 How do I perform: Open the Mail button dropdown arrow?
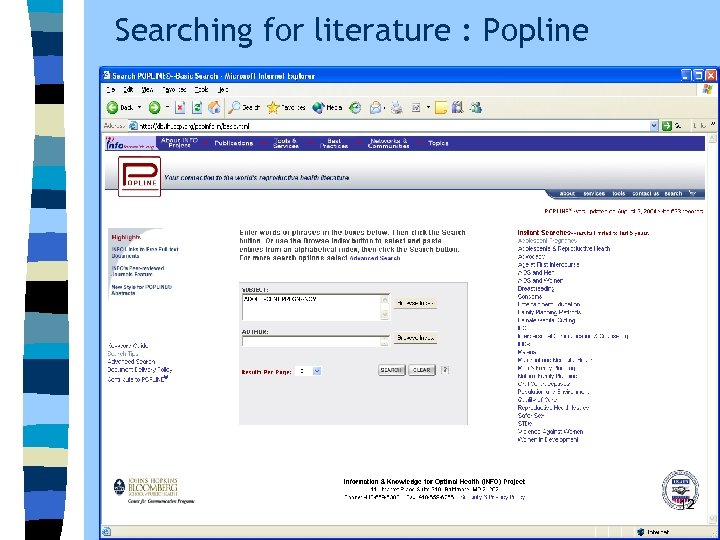coord(384,108)
